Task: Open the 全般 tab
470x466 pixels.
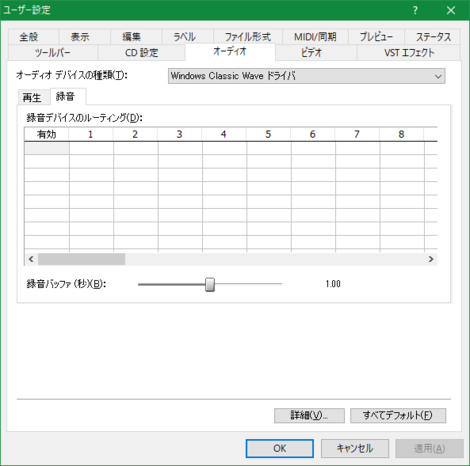Action: pyautogui.click(x=29, y=37)
